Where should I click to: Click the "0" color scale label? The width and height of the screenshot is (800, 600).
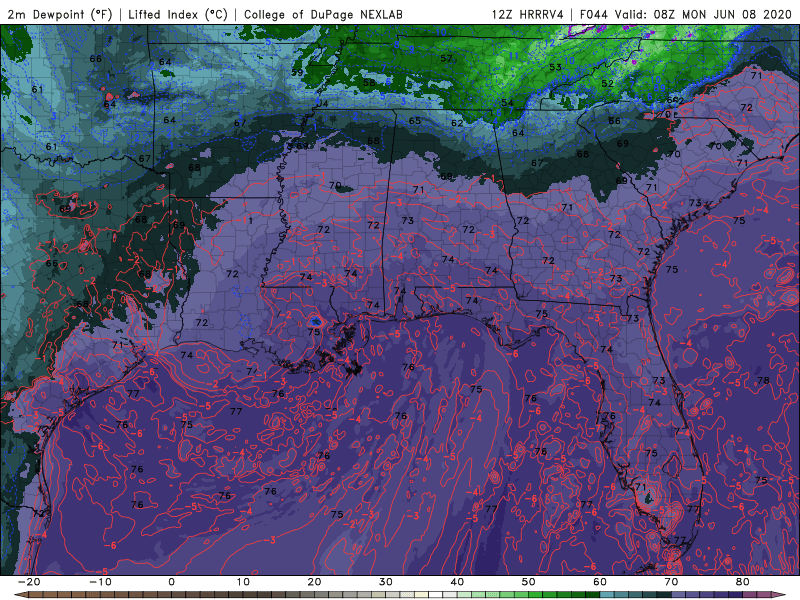coord(171,582)
